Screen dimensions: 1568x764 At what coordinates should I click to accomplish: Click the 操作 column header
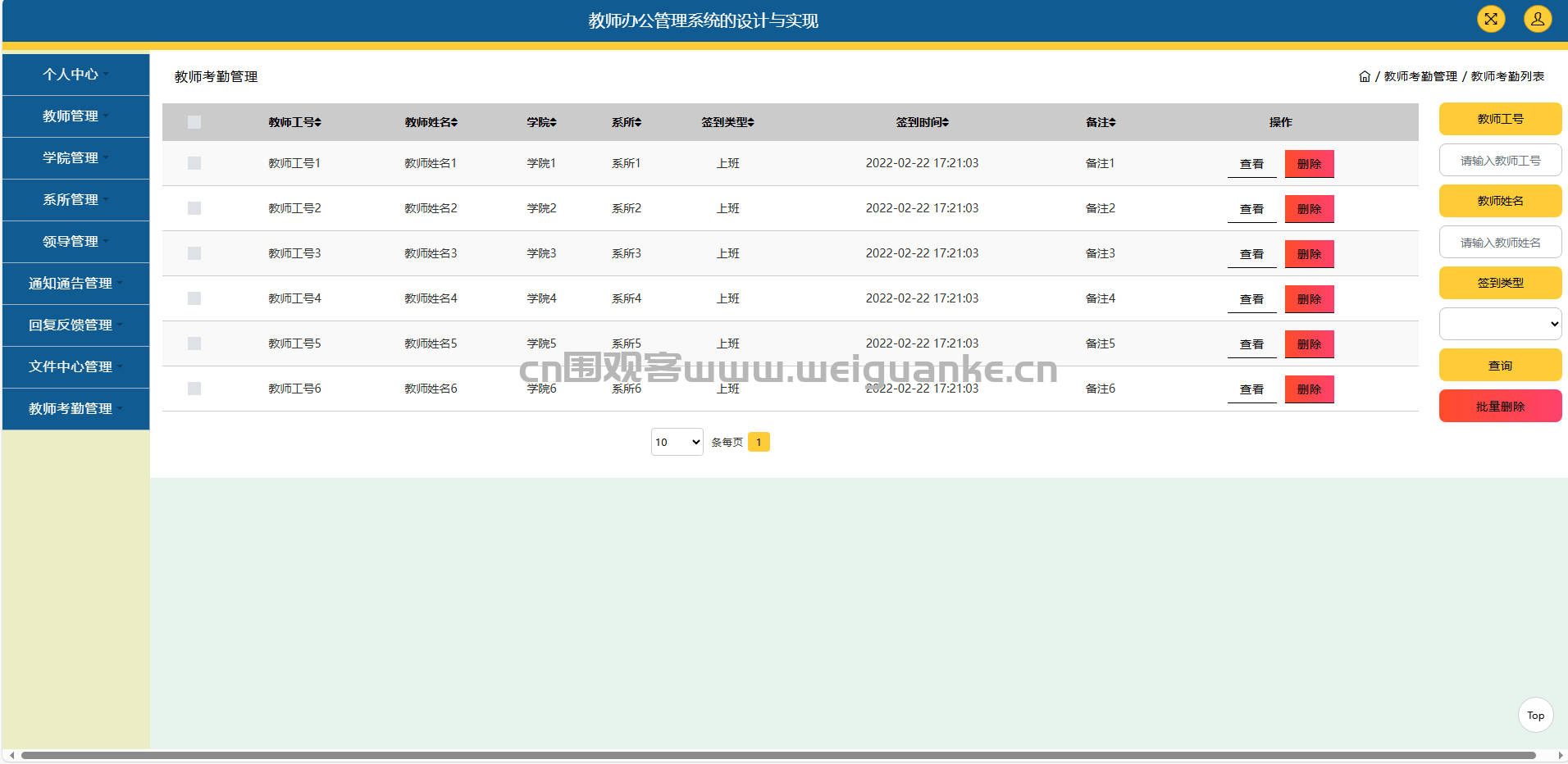(1280, 122)
